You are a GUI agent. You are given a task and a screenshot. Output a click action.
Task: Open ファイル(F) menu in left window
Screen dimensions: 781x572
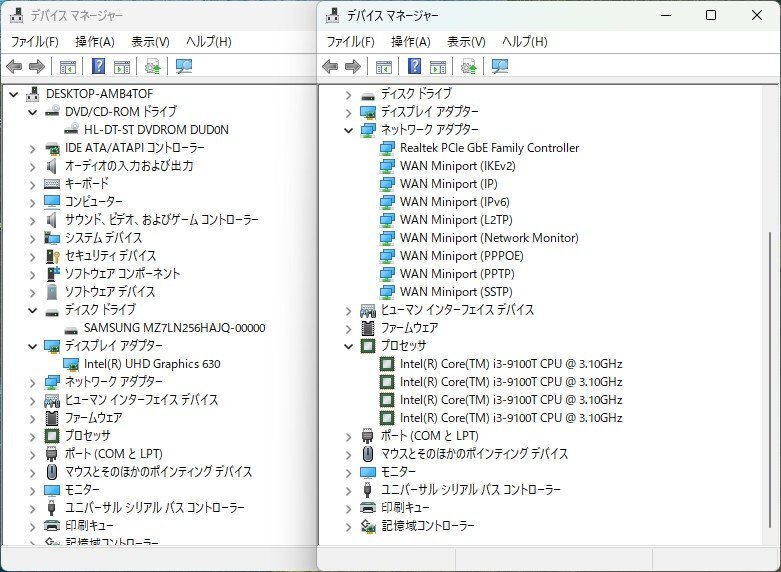(35, 41)
